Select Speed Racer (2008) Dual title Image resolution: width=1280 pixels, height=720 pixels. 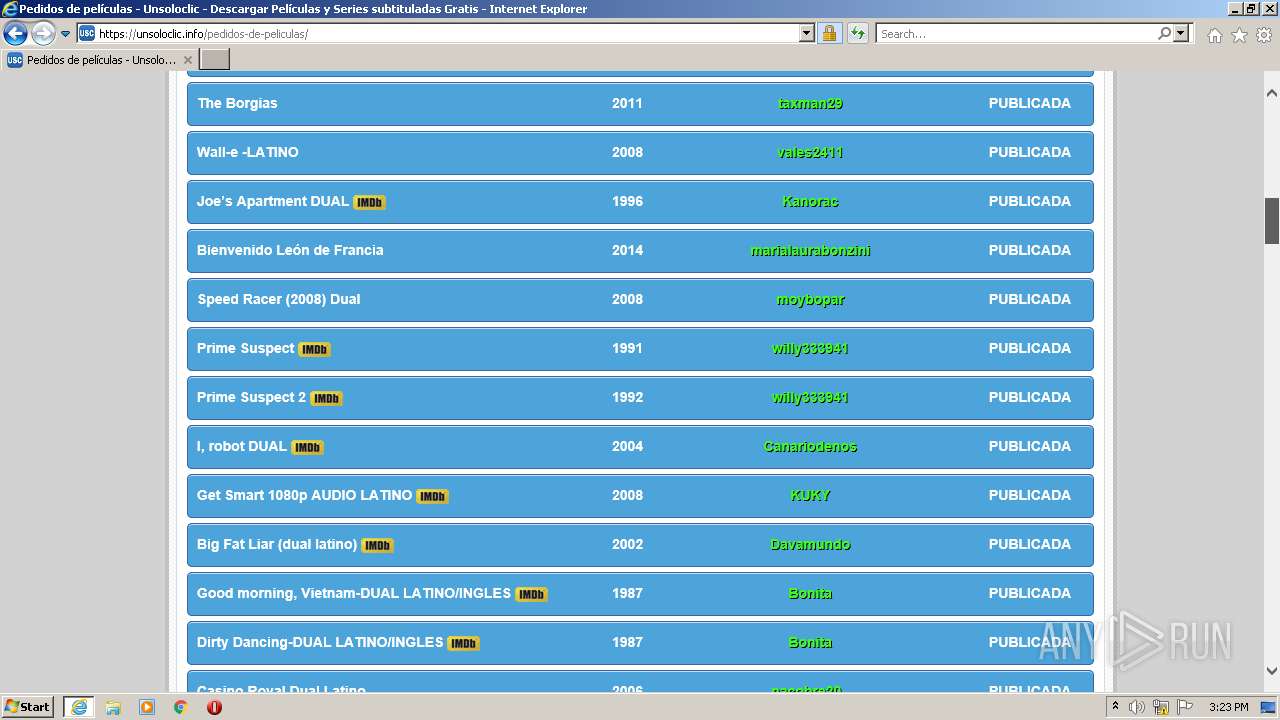pyautogui.click(x=278, y=299)
